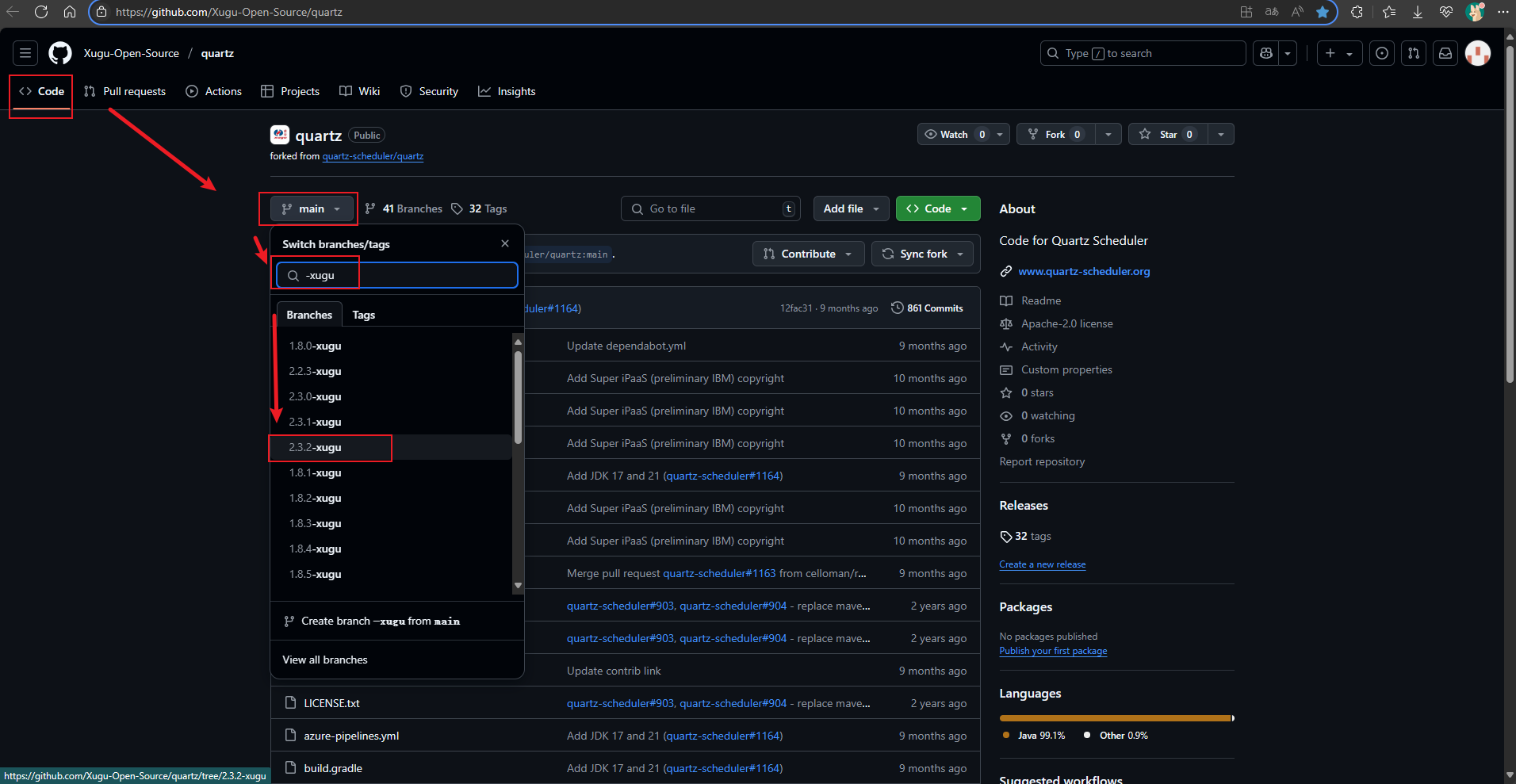Expand the Add file dropdown

pyautogui.click(x=851, y=208)
